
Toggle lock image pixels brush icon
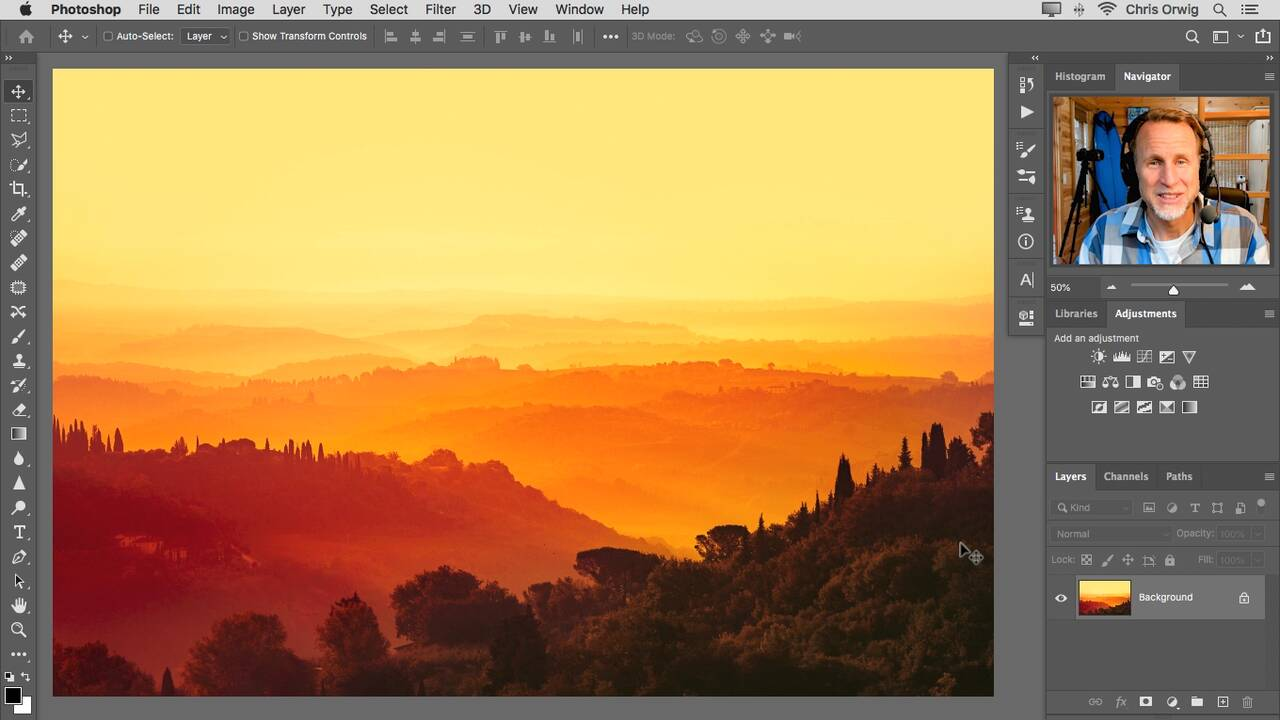(x=1108, y=560)
